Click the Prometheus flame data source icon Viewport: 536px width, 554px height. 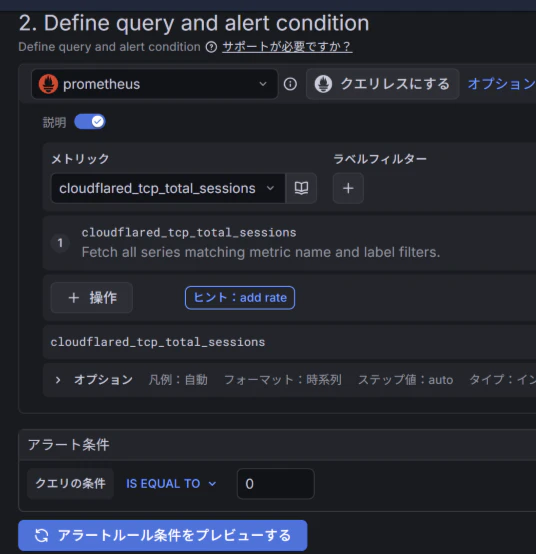tap(48, 84)
